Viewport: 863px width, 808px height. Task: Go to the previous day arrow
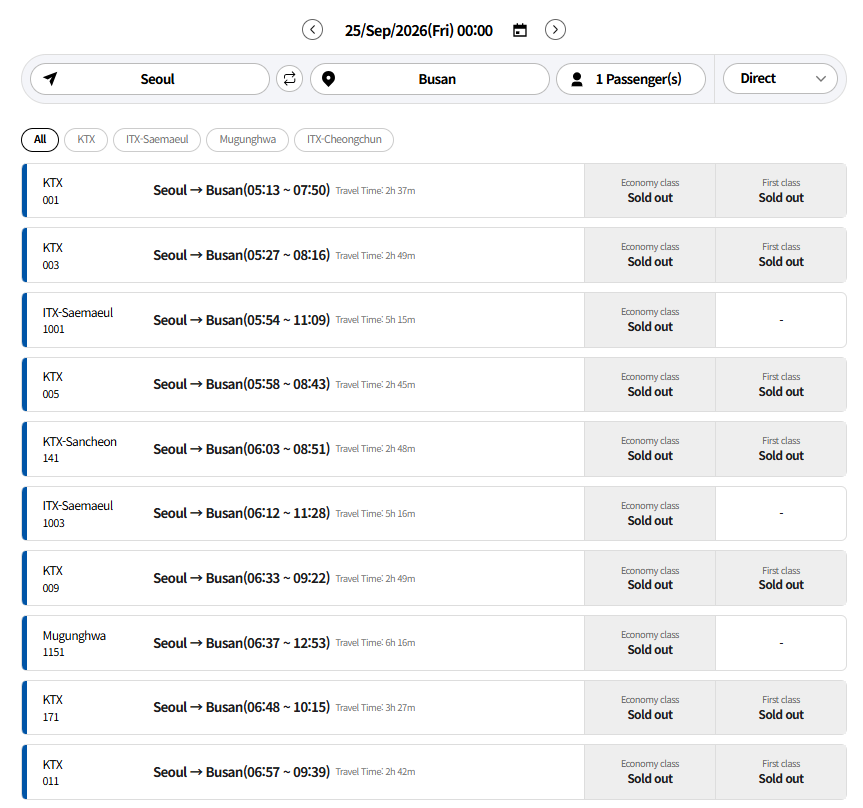click(x=313, y=30)
